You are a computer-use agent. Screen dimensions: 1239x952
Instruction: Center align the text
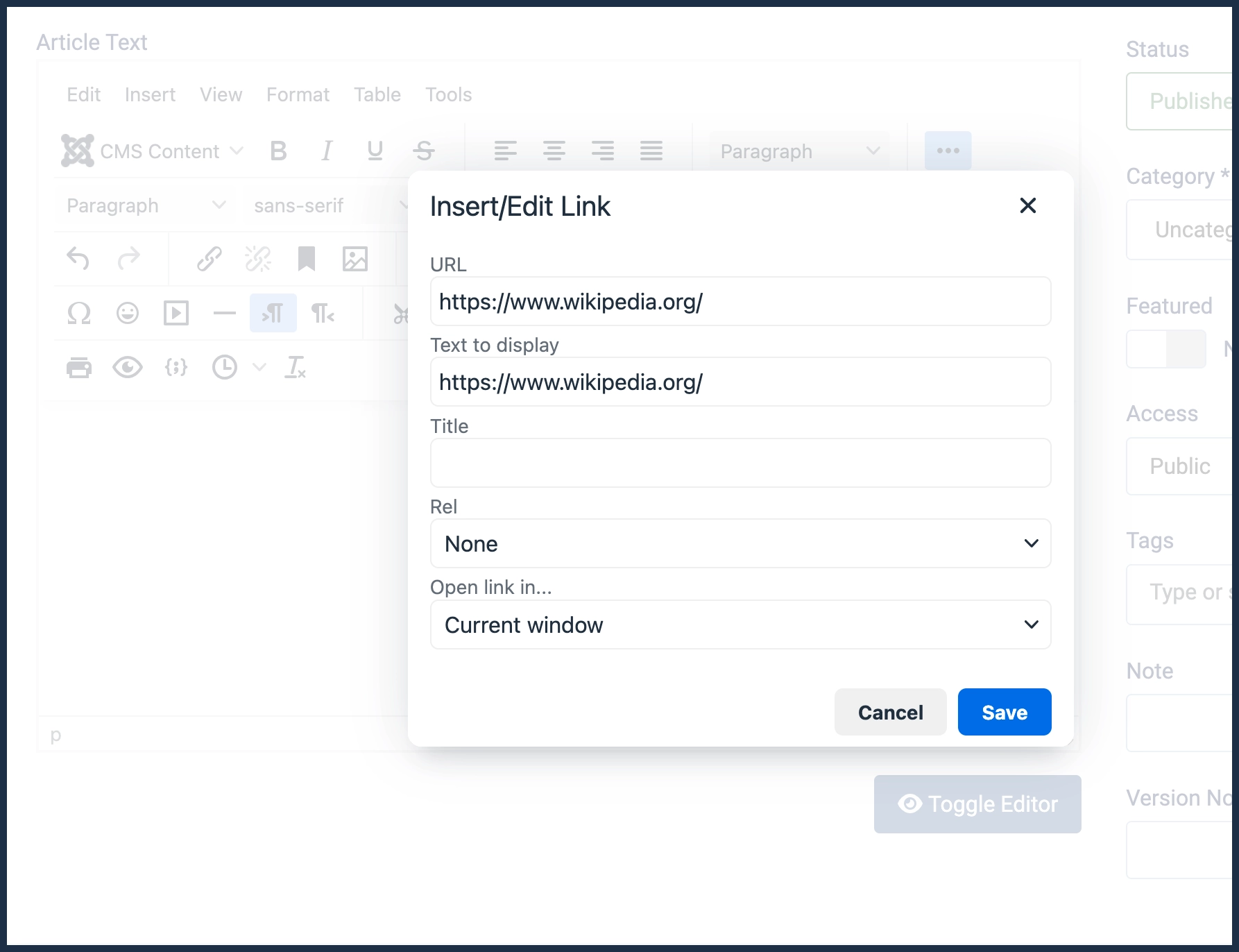click(x=554, y=151)
